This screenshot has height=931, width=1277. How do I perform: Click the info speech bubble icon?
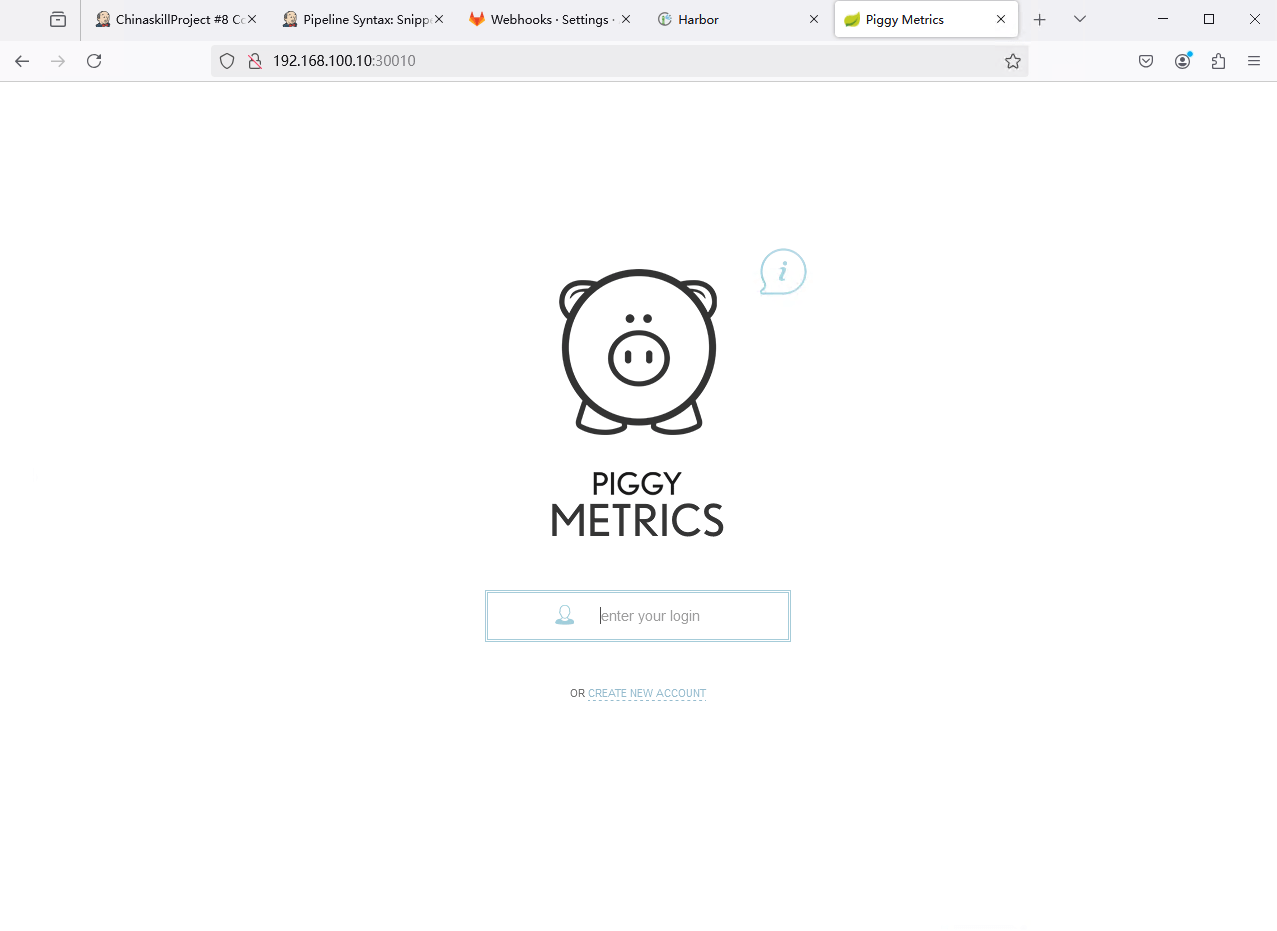click(x=783, y=272)
